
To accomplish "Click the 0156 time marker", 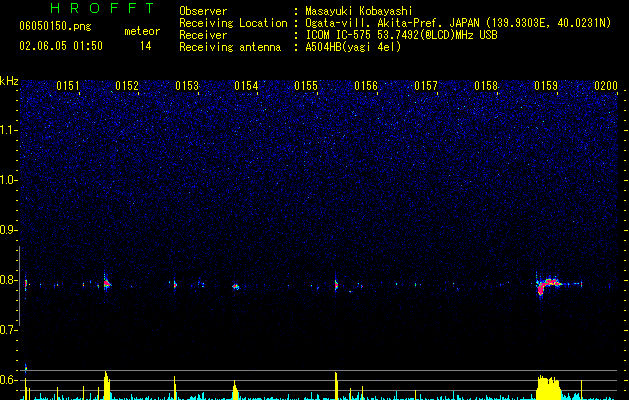I will pos(366,86).
